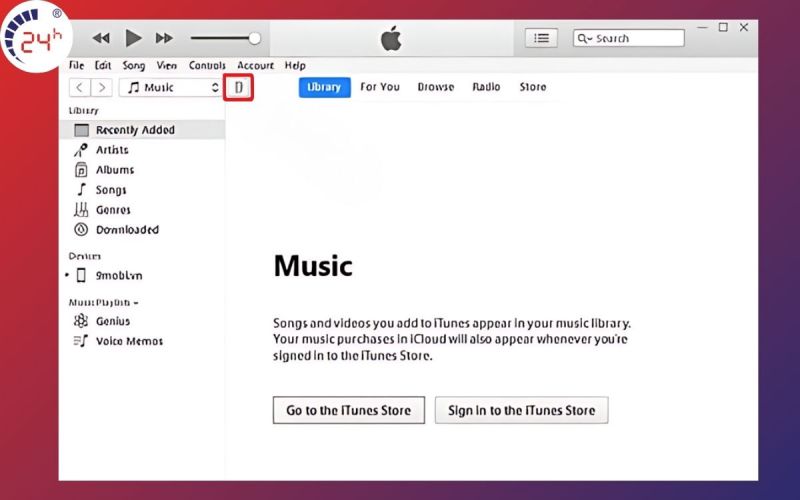The height and width of the screenshot is (500, 800).
Task: Open the View menu
Action: tap(166, 65)
